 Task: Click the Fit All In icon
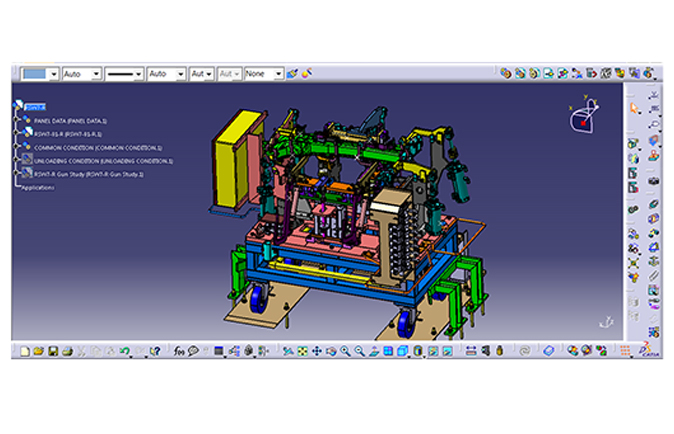(303, 351)
